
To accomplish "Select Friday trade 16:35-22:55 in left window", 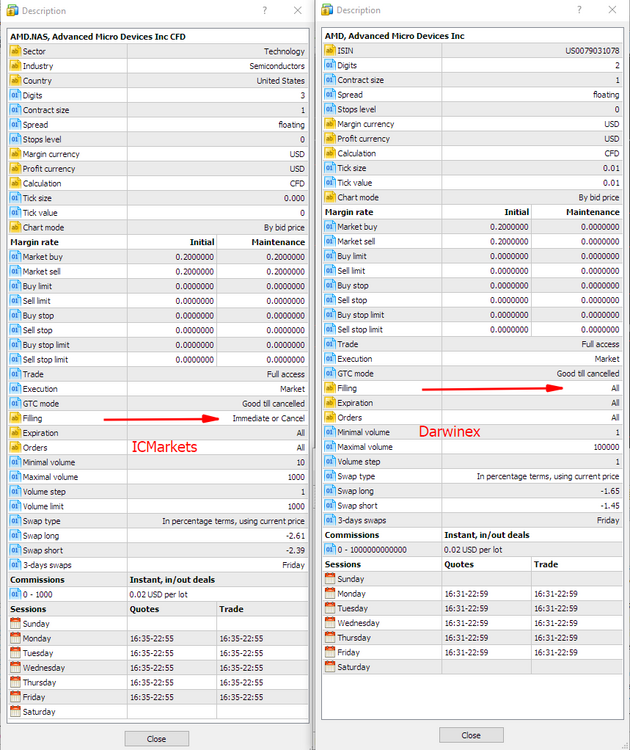I will [241, 697].
